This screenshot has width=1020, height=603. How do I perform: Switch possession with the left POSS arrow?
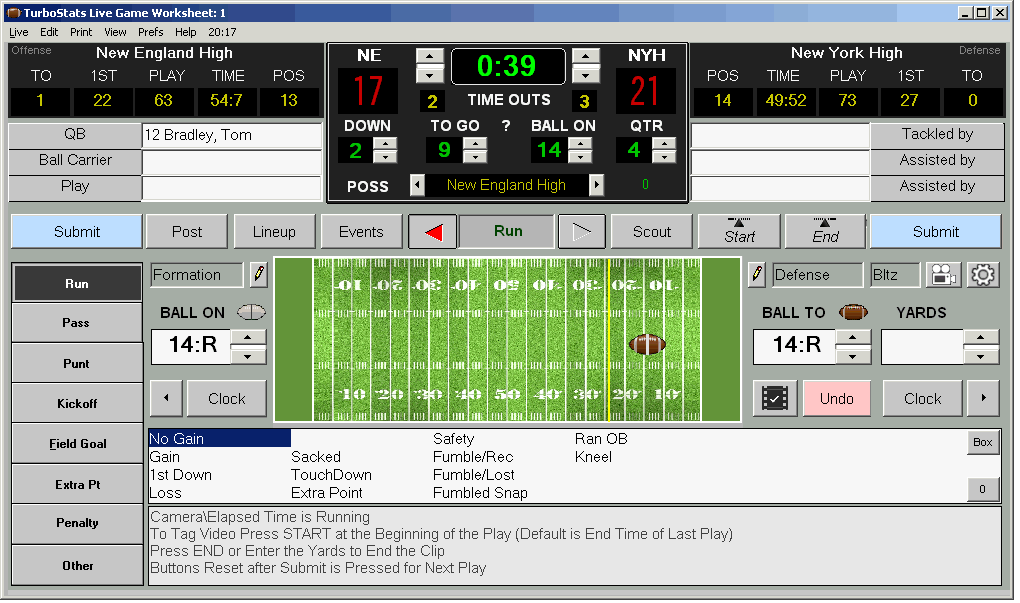[x=418, y=185]
